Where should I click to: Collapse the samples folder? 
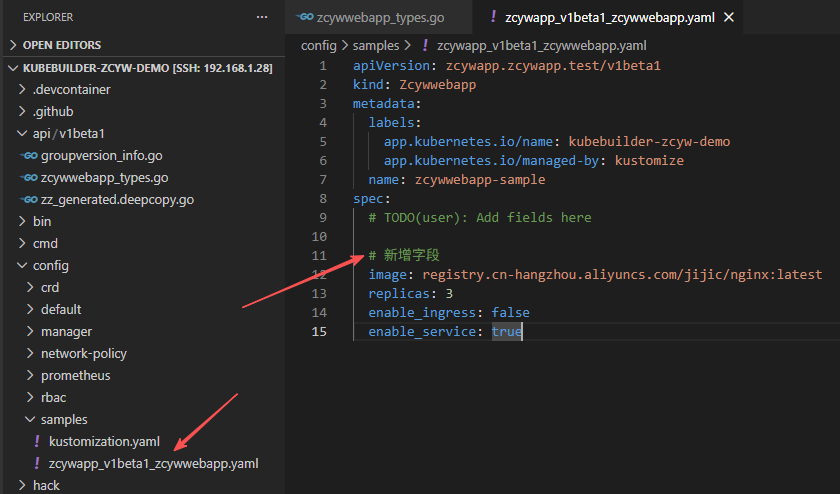coord(31,420)
